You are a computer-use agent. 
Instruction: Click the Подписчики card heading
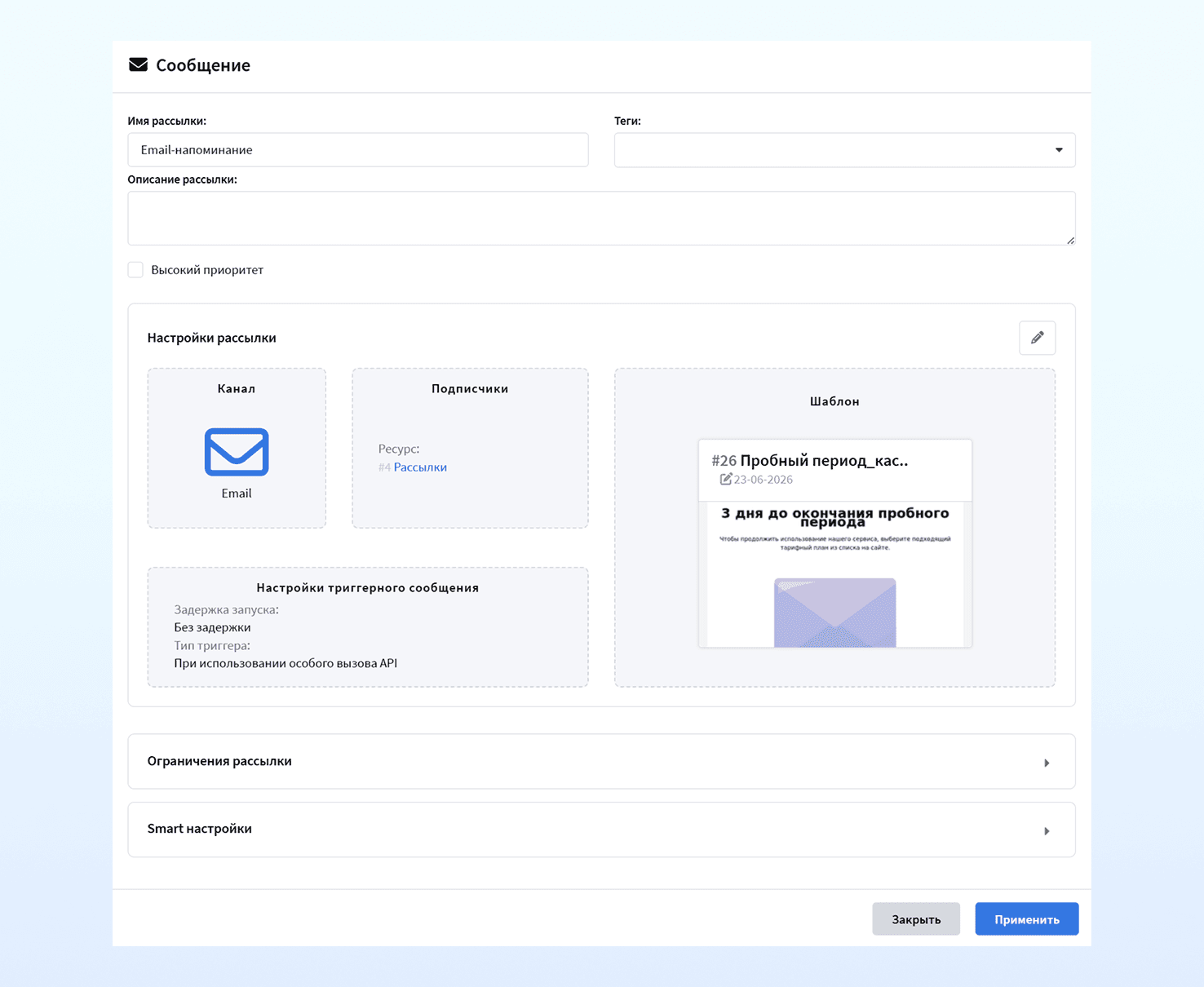point(470,389)
